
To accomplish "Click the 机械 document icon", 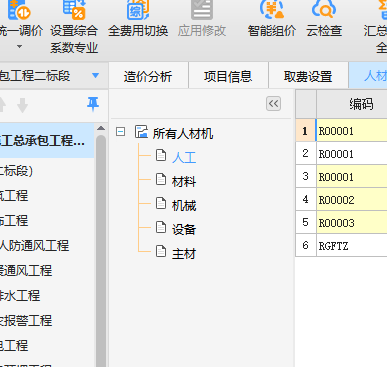I will [x=161, y=203].
